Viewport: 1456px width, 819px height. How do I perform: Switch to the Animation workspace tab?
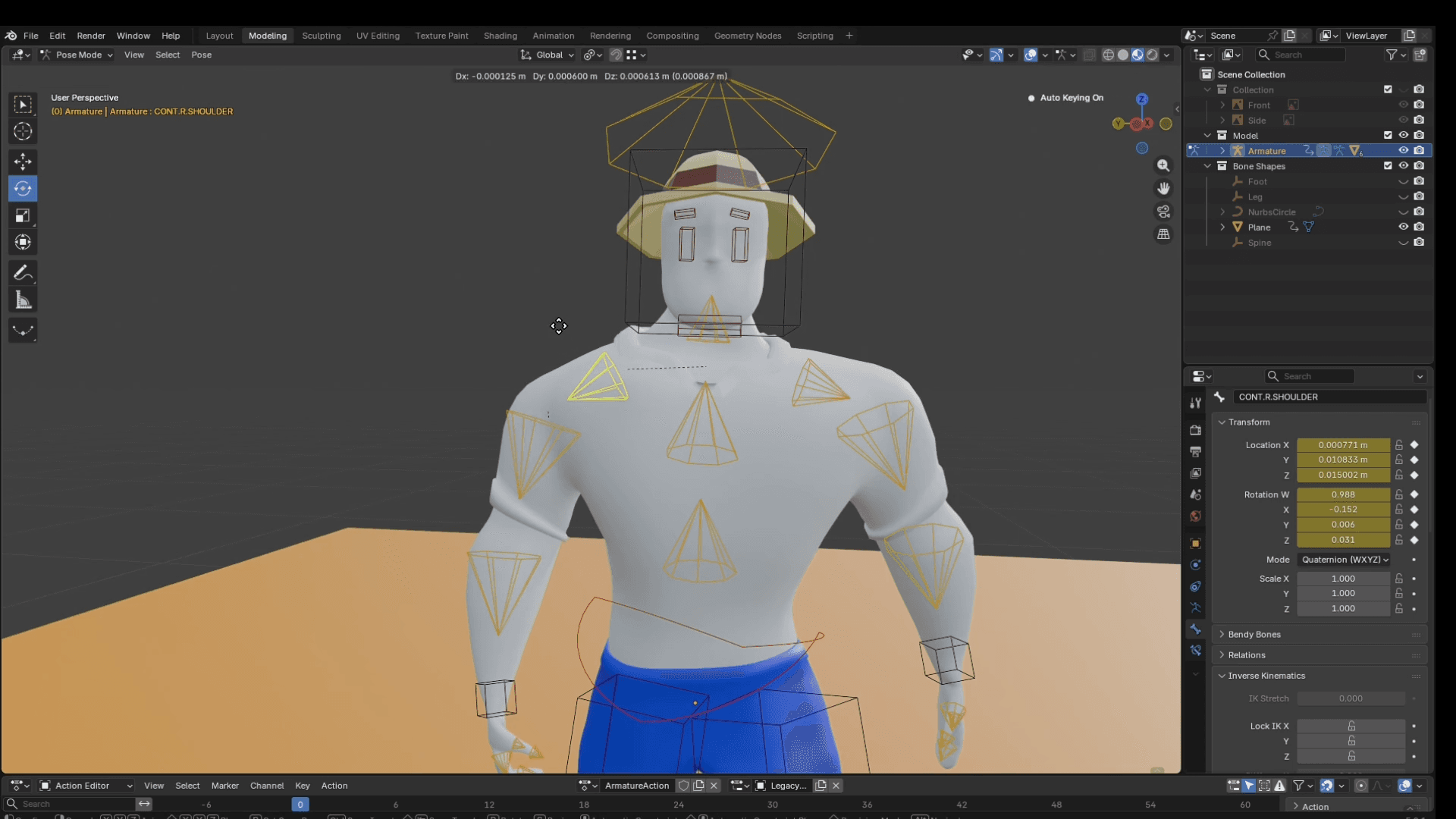tap(553, 36)
